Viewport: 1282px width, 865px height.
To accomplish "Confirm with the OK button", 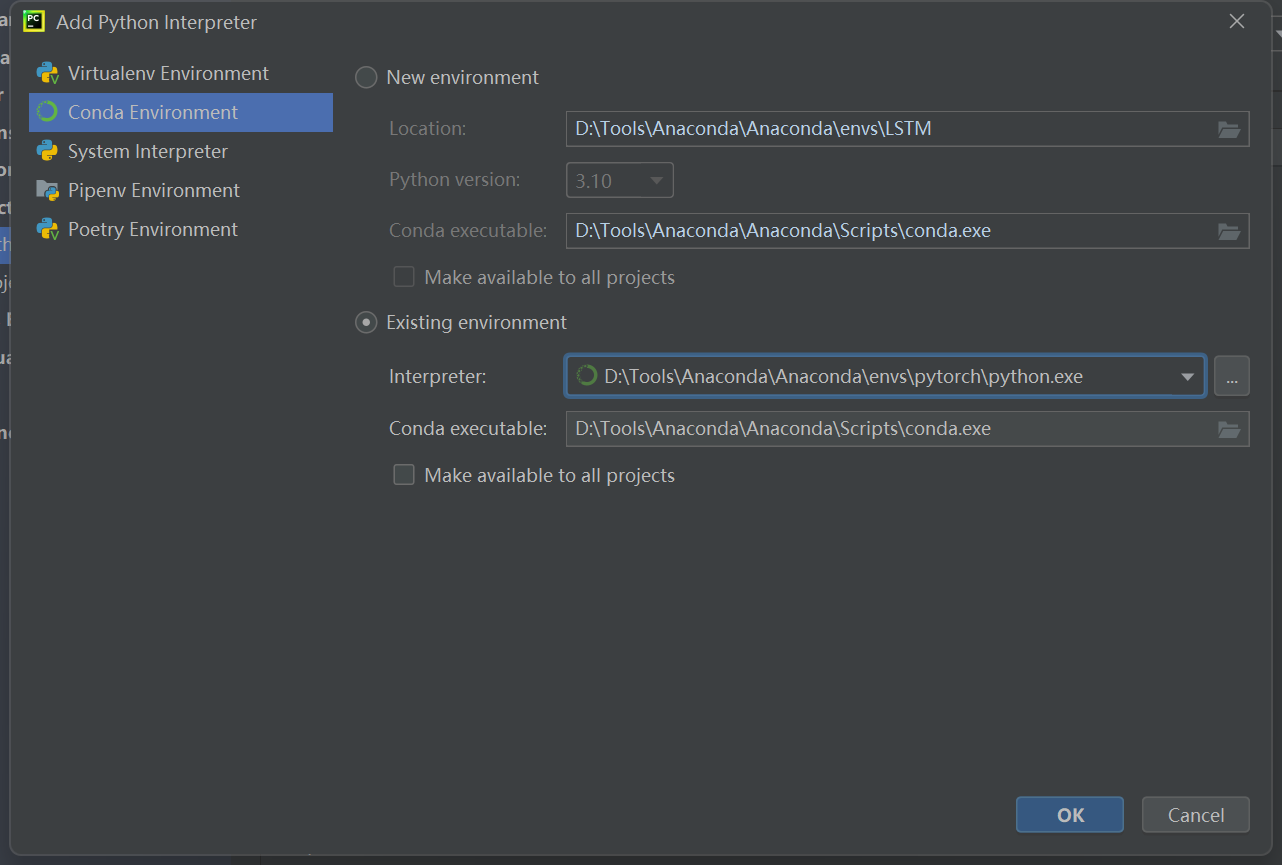I will pyautogui.click(x=1069, y=815).
